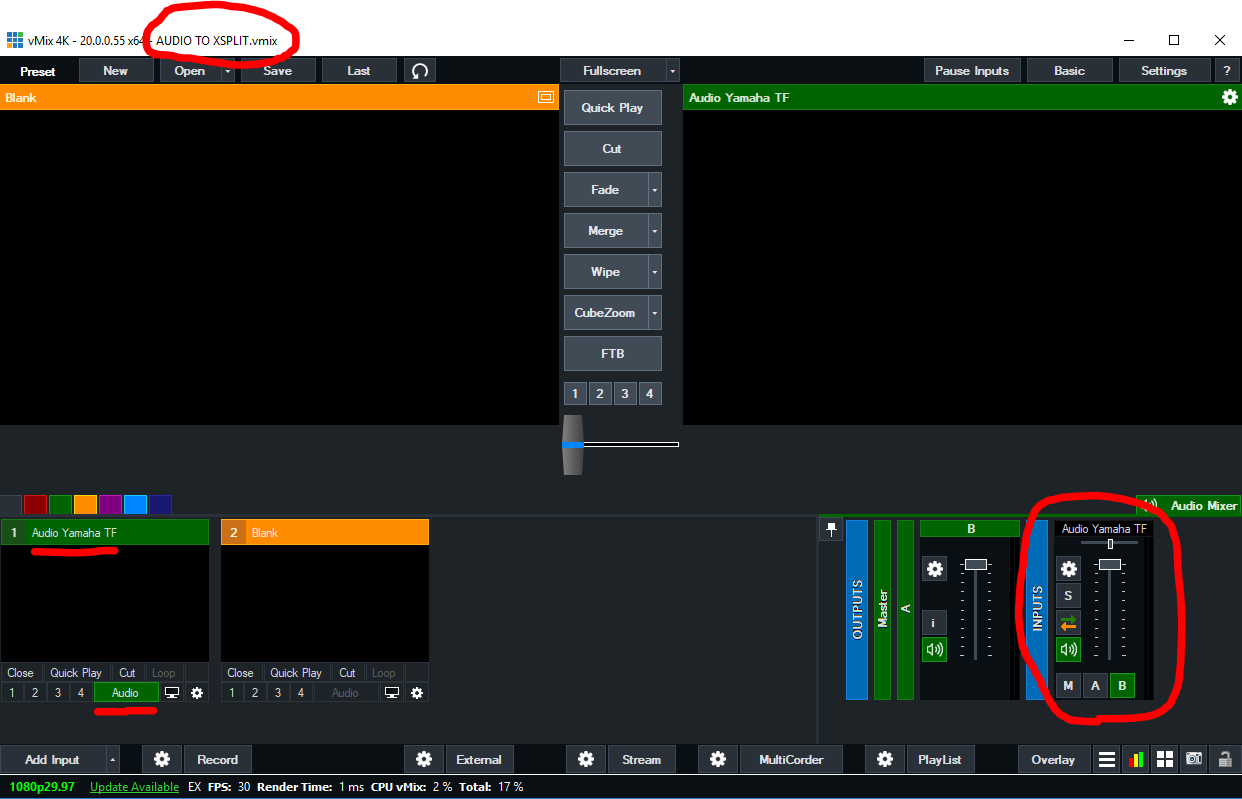Expand the Open button dropdown arrow

(228, 71)
